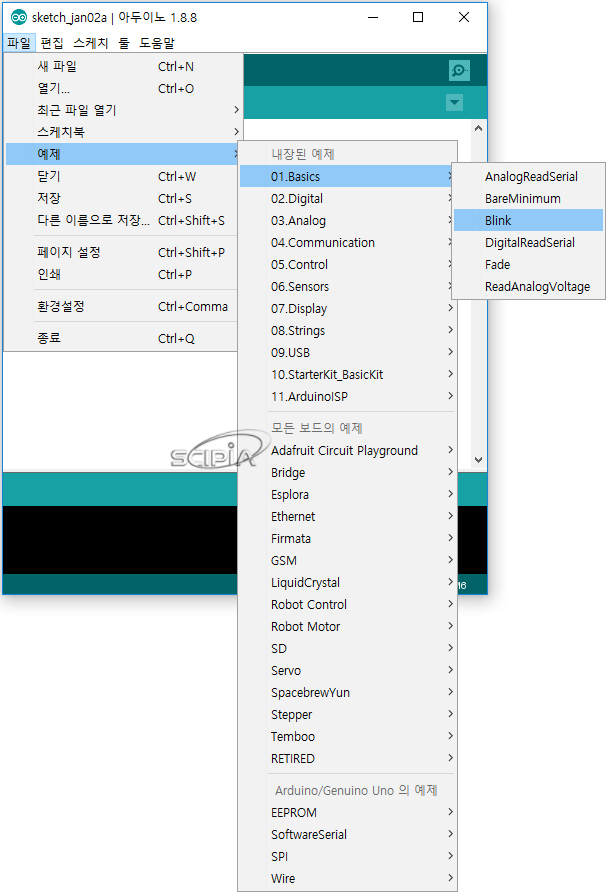Expand Wire examples submenu
The height and width of the screenshot is (892, 606).
(348, 878)
